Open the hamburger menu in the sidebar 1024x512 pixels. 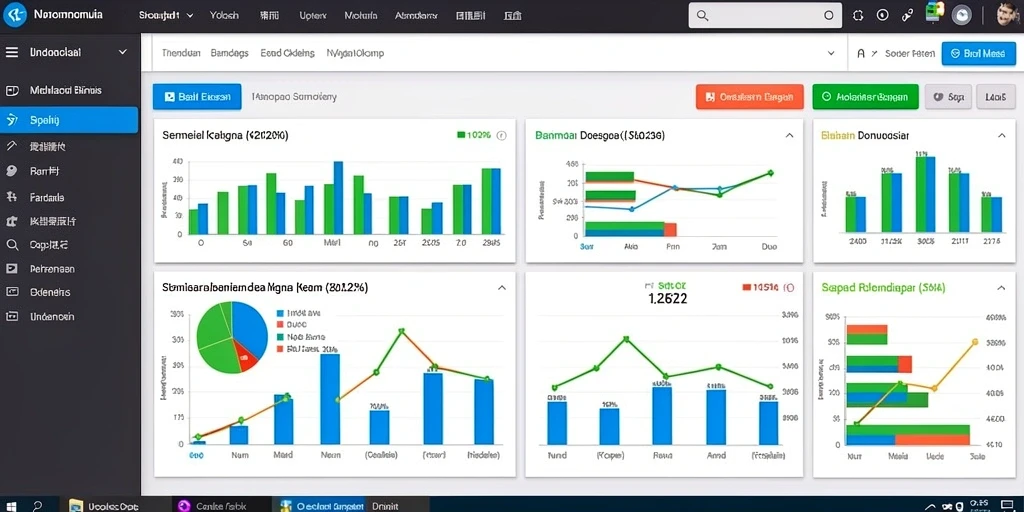click(x=12, y=52)
